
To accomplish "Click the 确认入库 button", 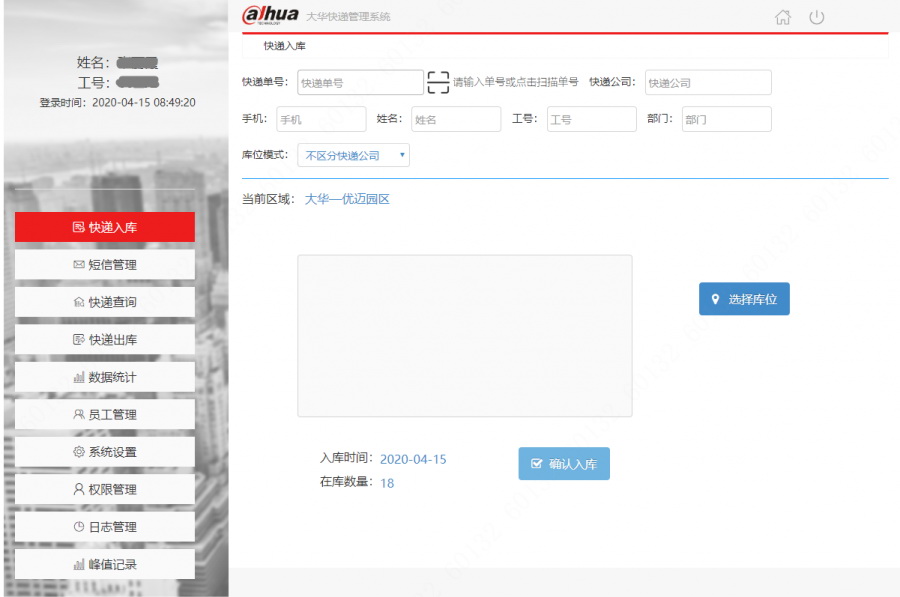I will (564, 464).
